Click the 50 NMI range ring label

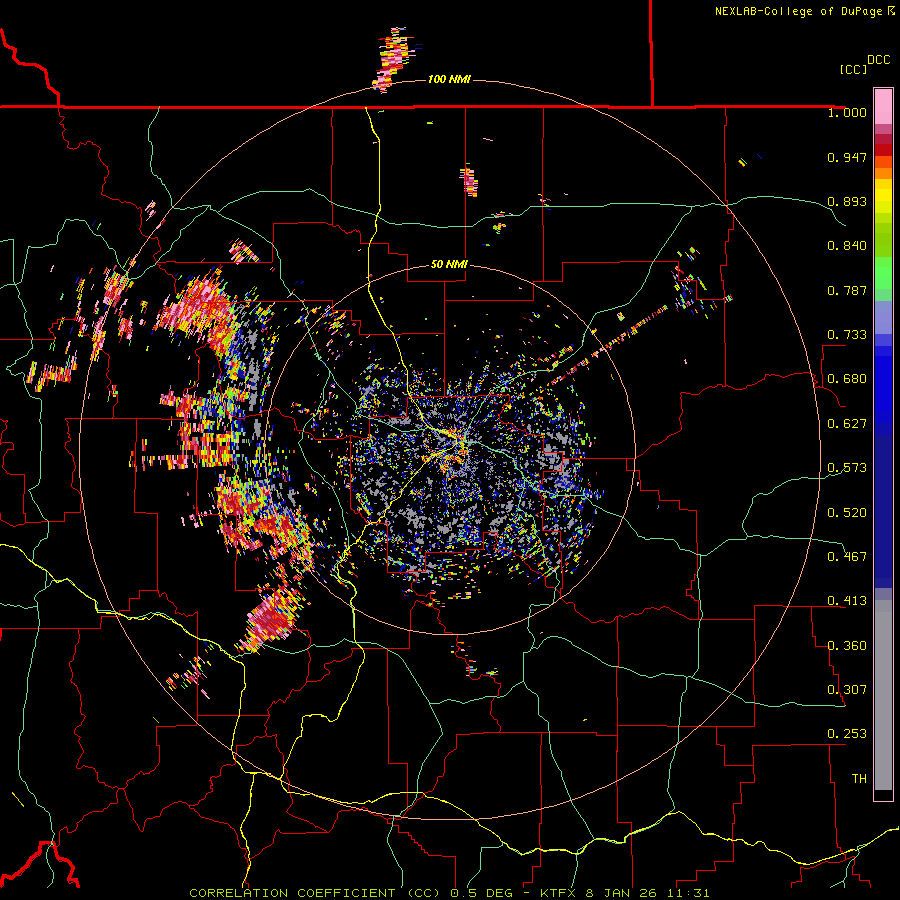coord(449,264)
